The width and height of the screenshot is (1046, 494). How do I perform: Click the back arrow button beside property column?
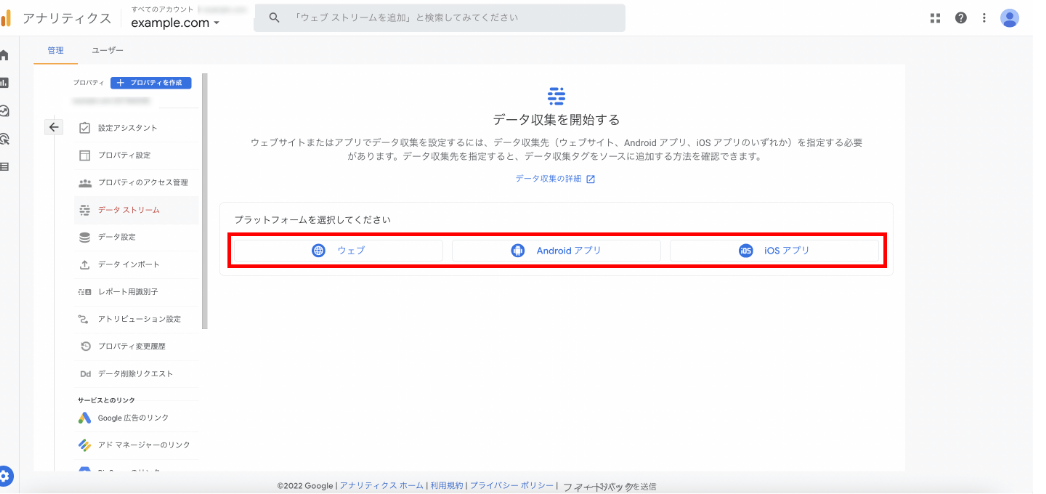(53, 127)
